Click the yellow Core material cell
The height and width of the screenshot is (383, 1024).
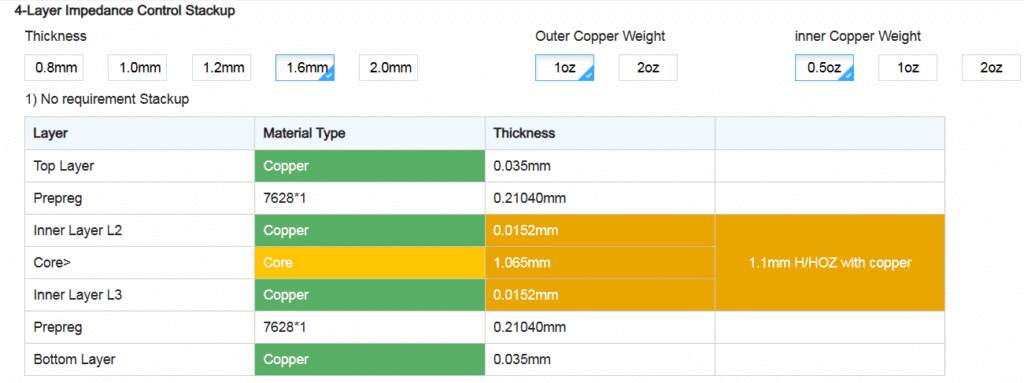tap(370, 263)
